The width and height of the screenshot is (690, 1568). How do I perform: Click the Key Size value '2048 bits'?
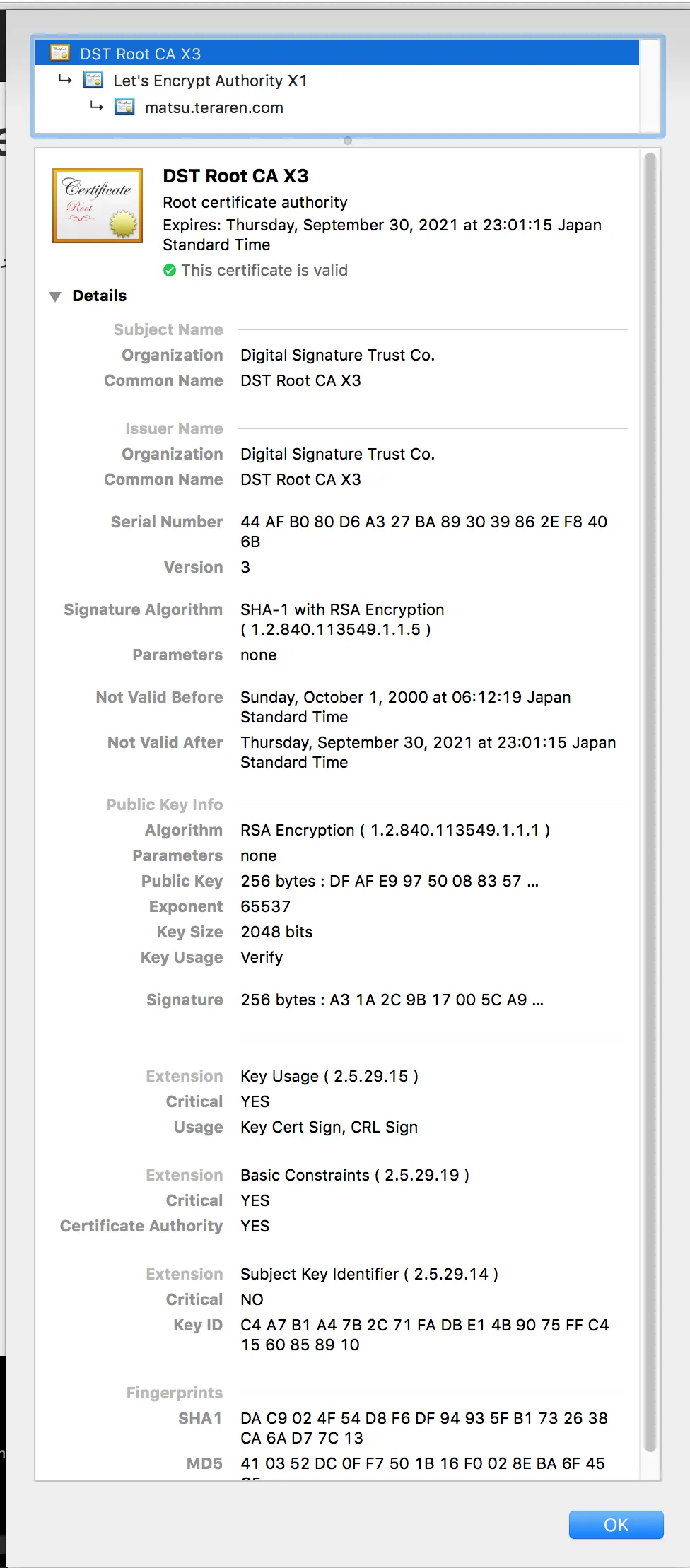click(276, 932)
